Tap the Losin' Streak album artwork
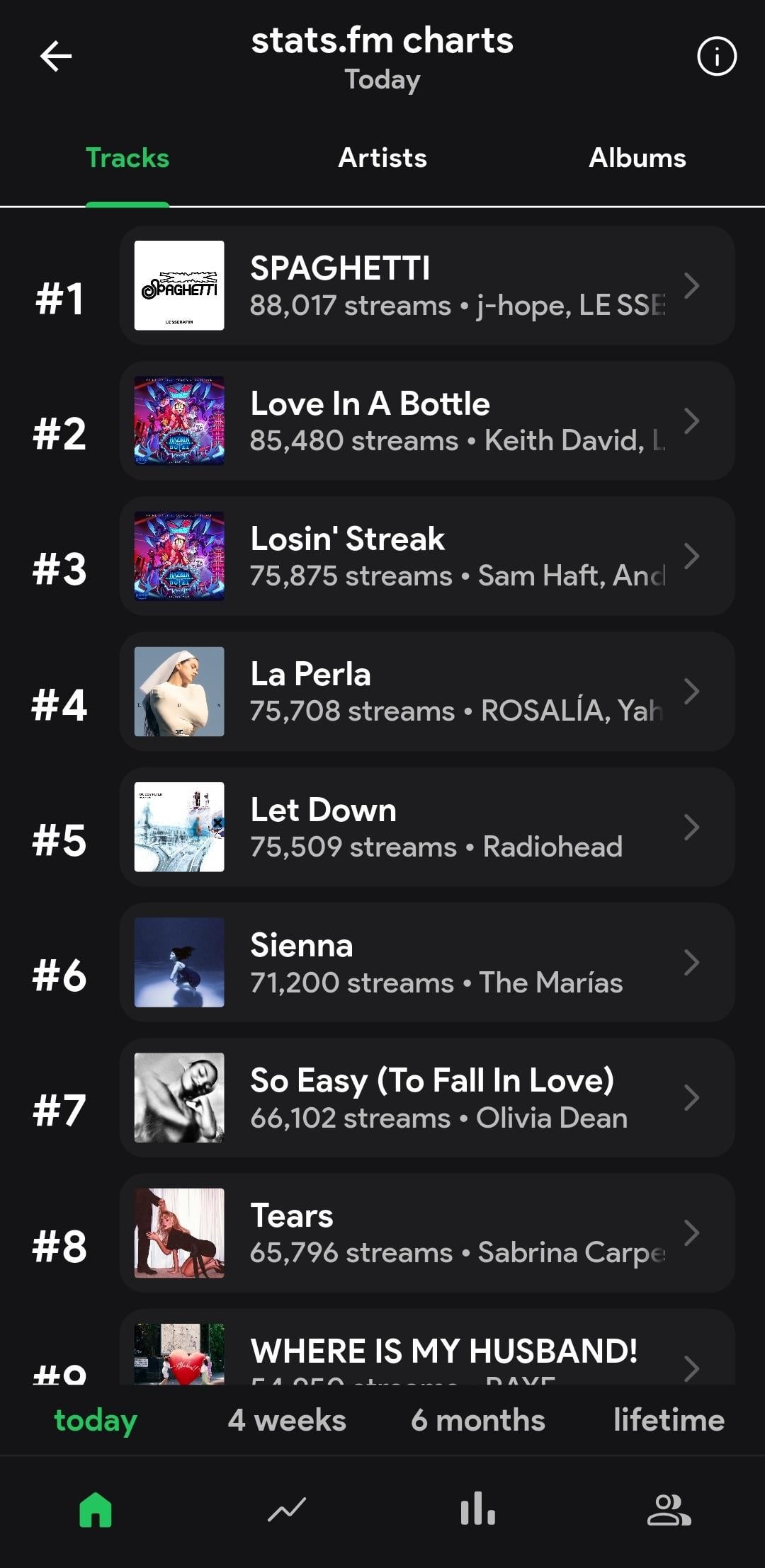765x1568 pixels. point(179,556)
